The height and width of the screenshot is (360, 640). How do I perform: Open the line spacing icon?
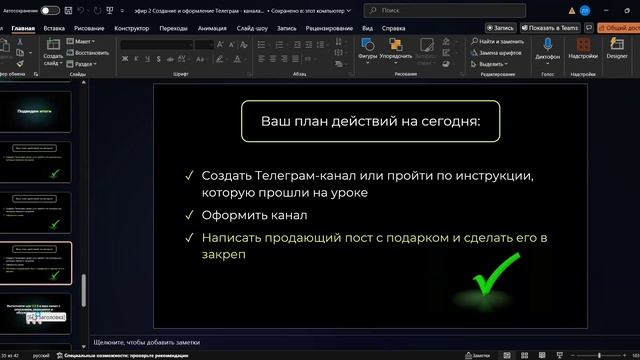click(320, 44)
